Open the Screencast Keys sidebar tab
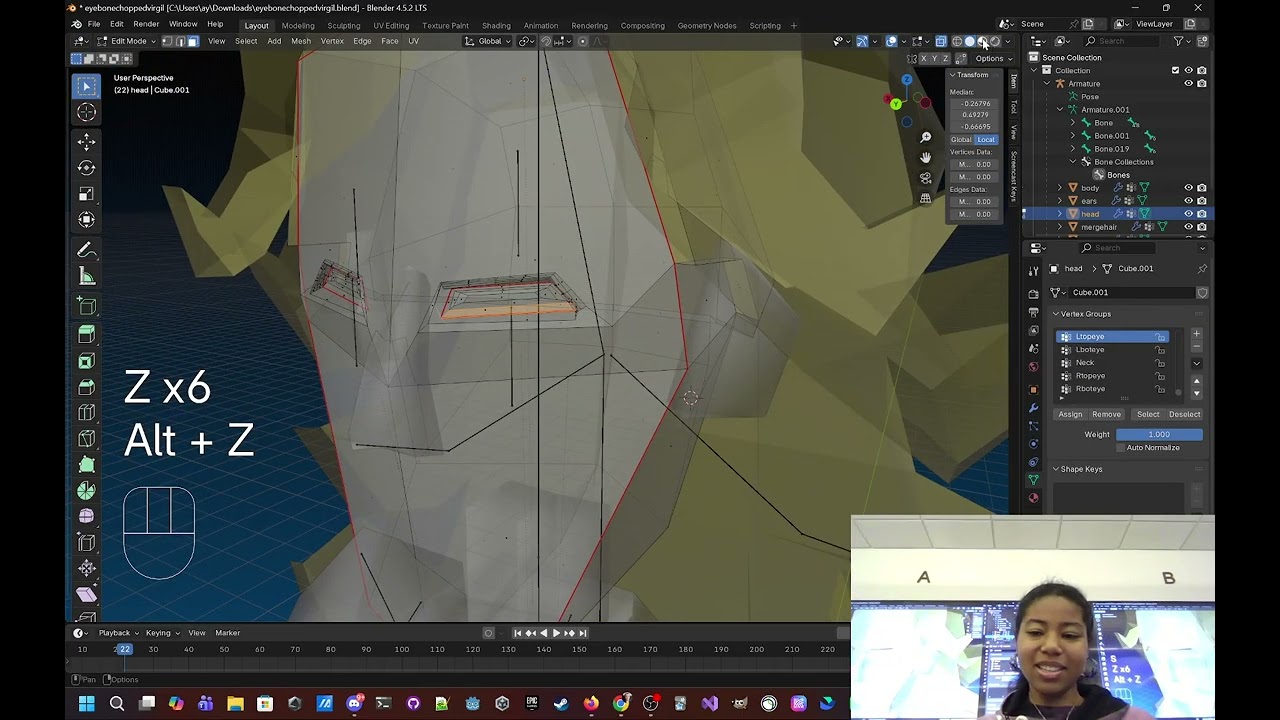The height and width of the screenshot is (720, 1280). tap(1013, 176)
